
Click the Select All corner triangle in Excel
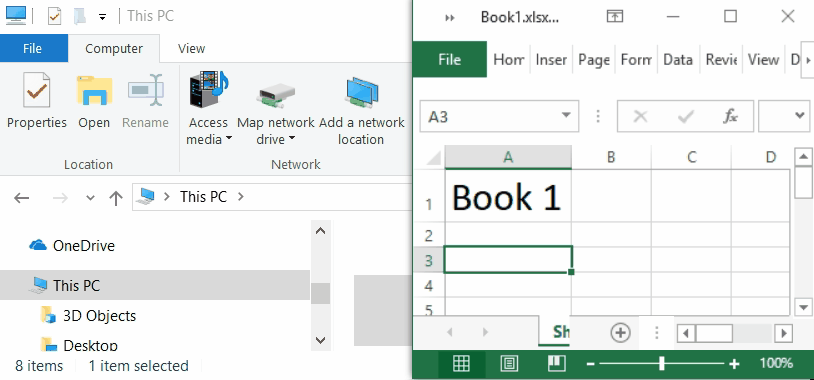(432, 157)
